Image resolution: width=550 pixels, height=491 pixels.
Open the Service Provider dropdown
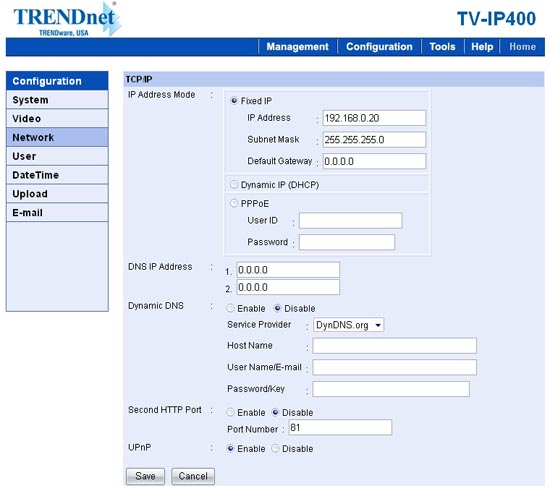pyautogui.click(x=348, y=325)
